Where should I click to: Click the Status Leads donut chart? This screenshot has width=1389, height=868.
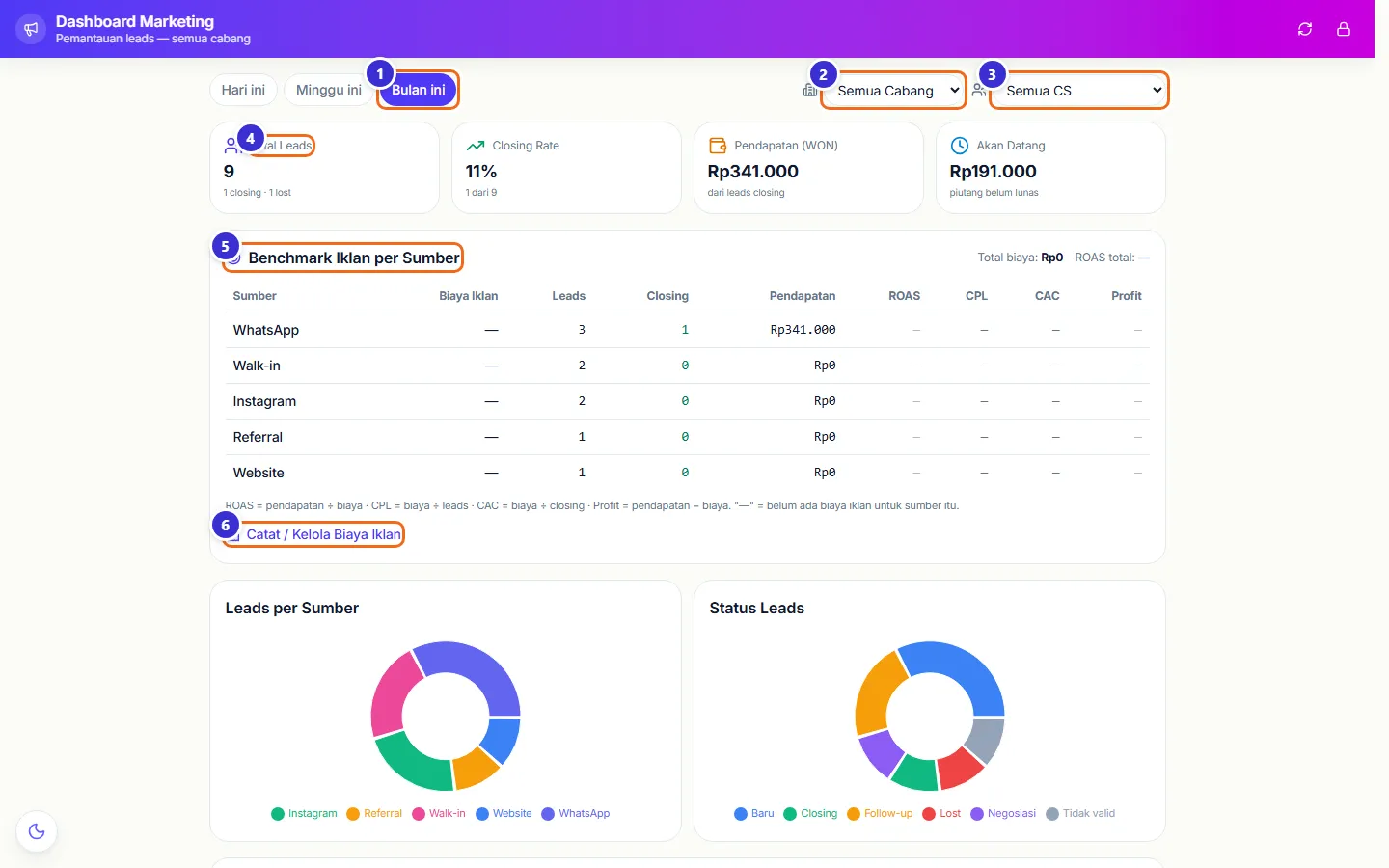pos(930,717)
